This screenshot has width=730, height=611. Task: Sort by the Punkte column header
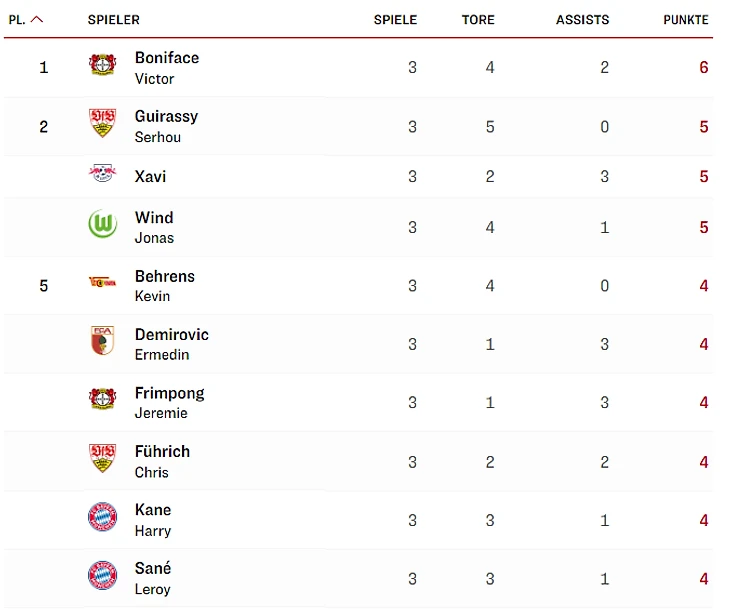click(x=685, y=20)
